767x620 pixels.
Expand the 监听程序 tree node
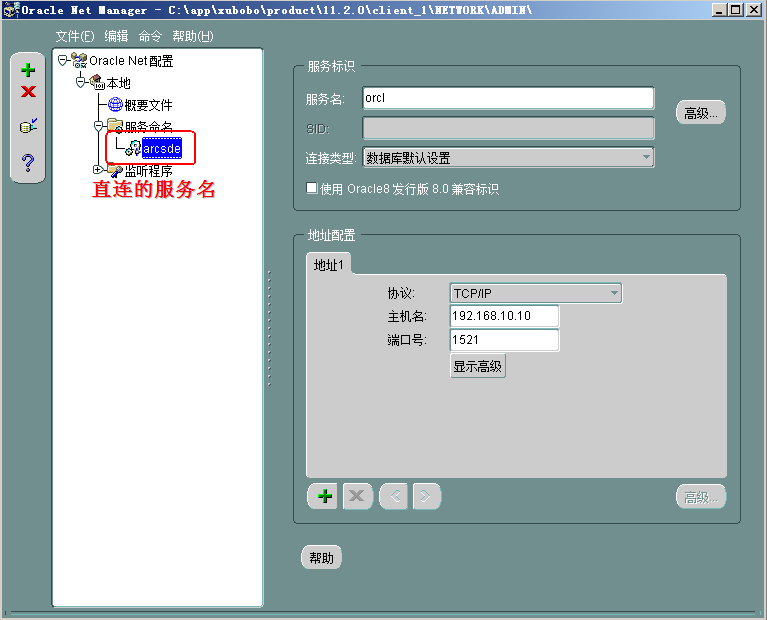click(x=98, y=169)
